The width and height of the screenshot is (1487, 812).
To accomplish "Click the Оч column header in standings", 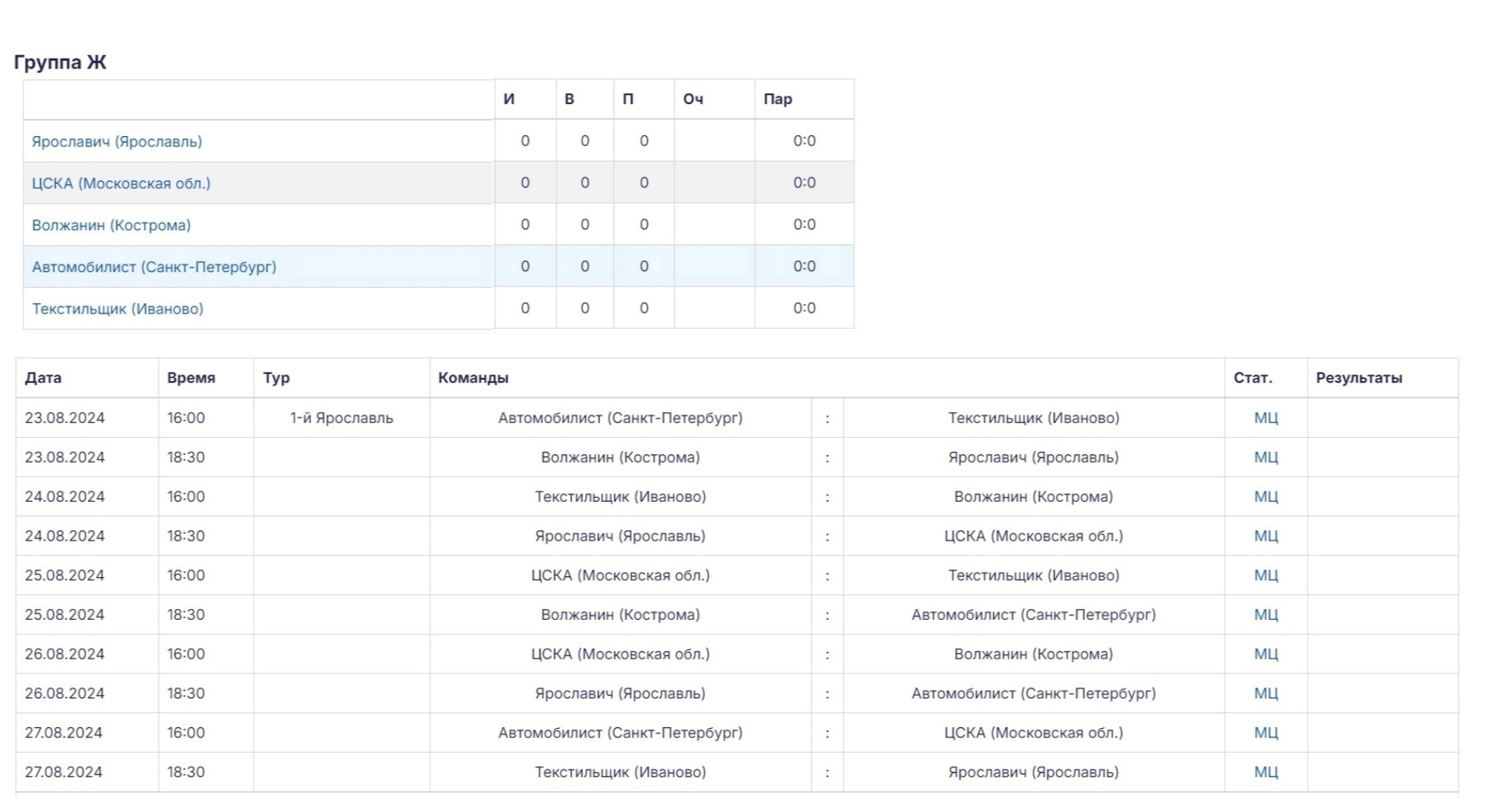I will 693,99.
